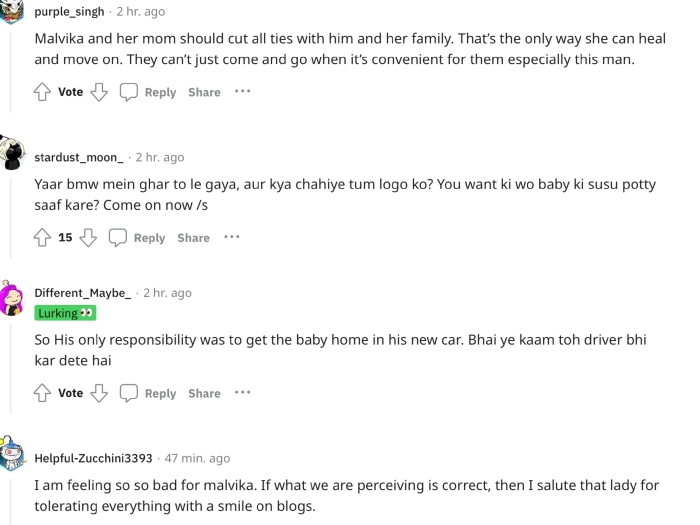Open stardust_moon_ user profile link
The height and width of the screenshot is (525, 700).
pos(79,157)
